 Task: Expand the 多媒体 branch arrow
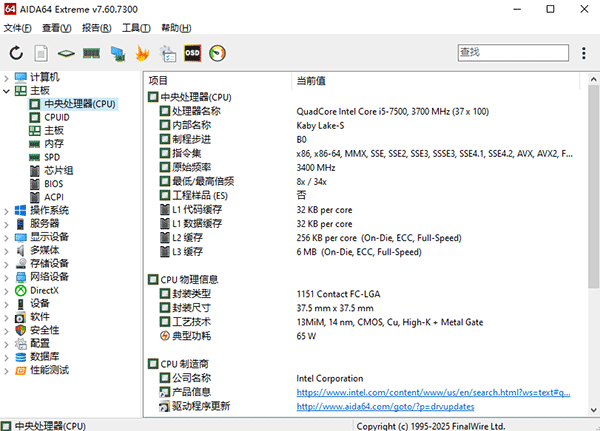(6, 251)
